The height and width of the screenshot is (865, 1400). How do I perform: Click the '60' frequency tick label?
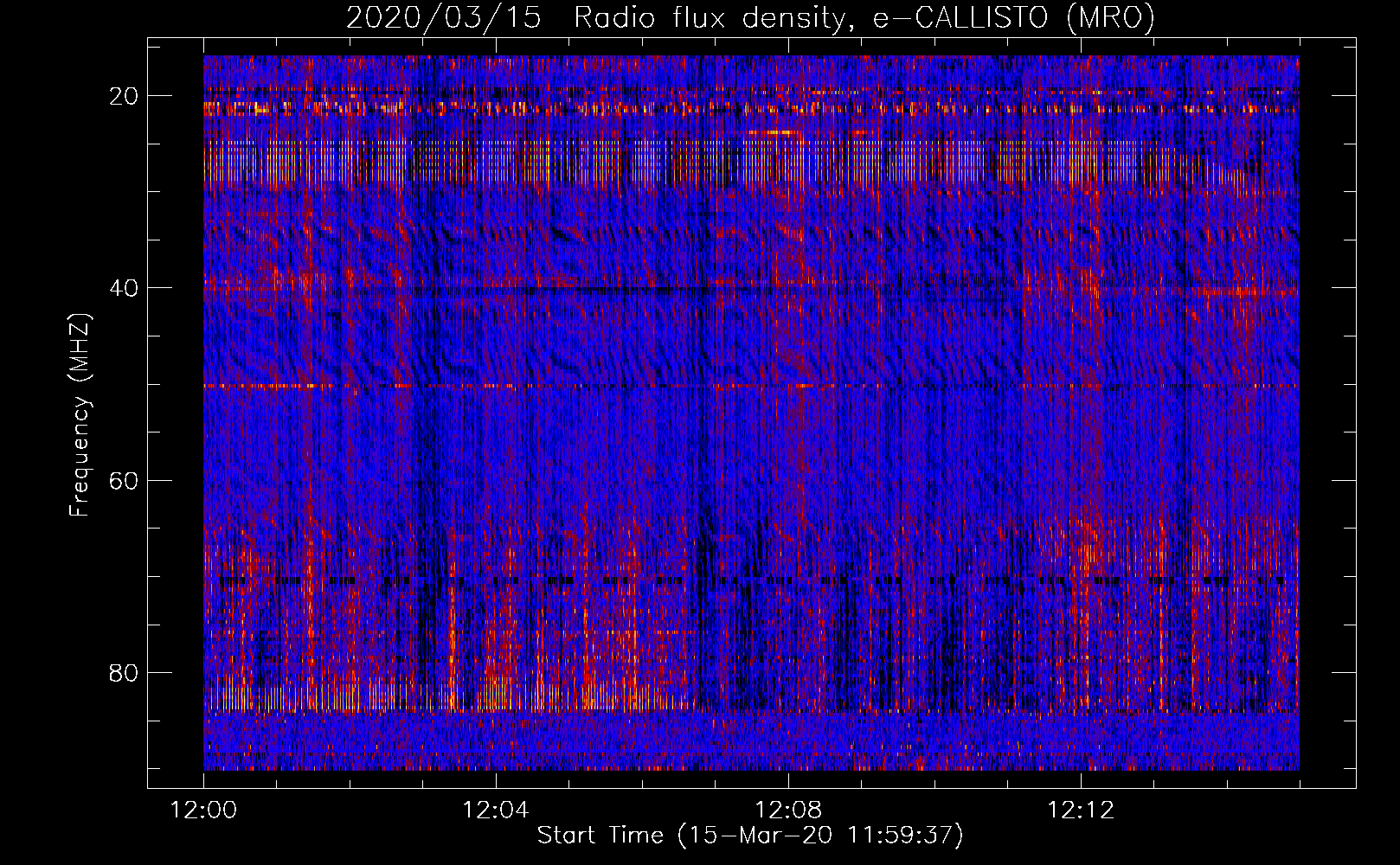[x=124, y=480]
